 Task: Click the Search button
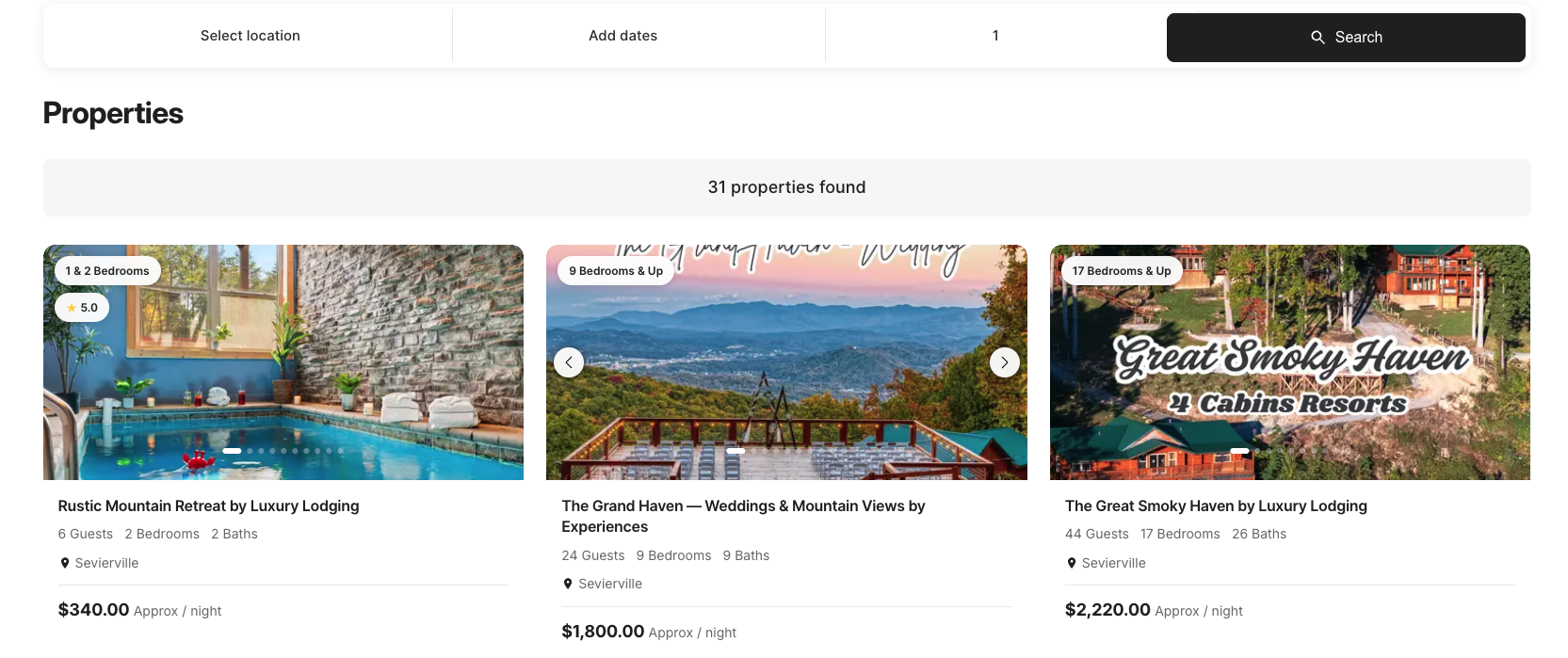click(1345, 38)
